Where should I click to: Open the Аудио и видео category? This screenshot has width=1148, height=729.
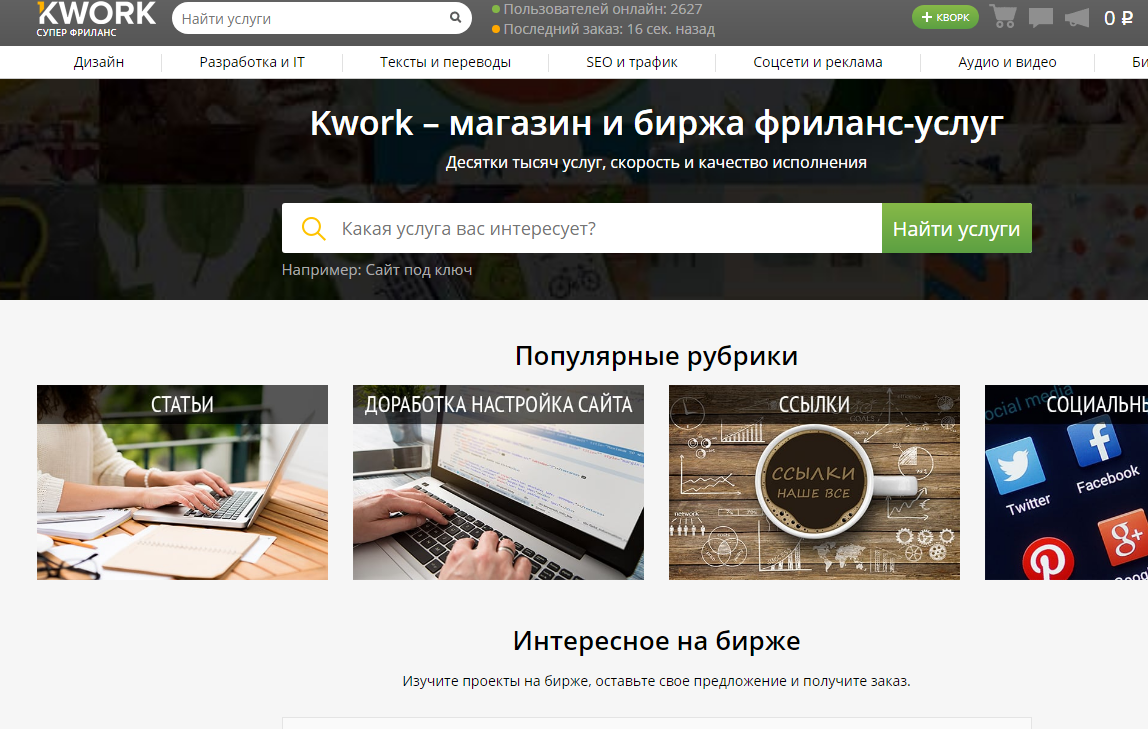tap(1005, 61)
